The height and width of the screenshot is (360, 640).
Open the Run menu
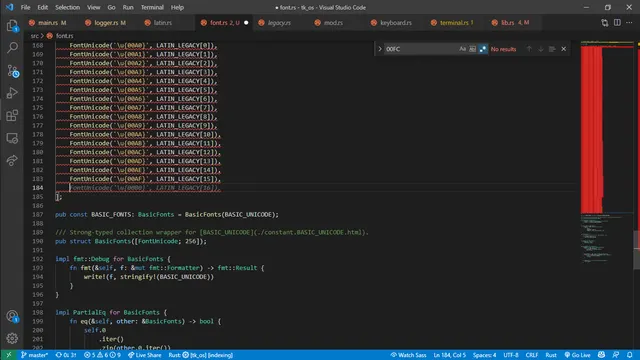coord(128,7)
